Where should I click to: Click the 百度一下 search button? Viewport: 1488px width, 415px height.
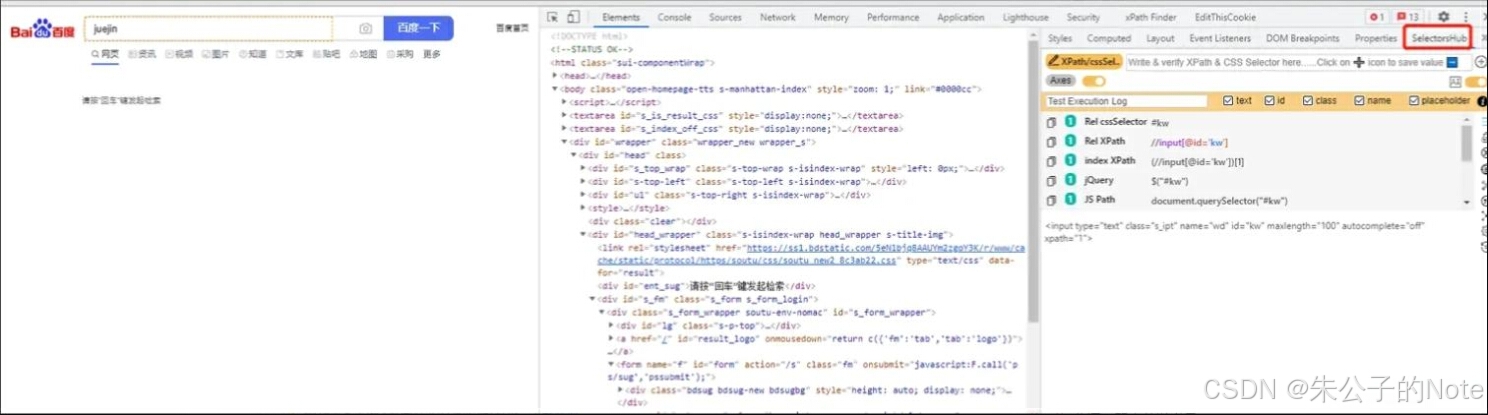[x=418, y=28]
